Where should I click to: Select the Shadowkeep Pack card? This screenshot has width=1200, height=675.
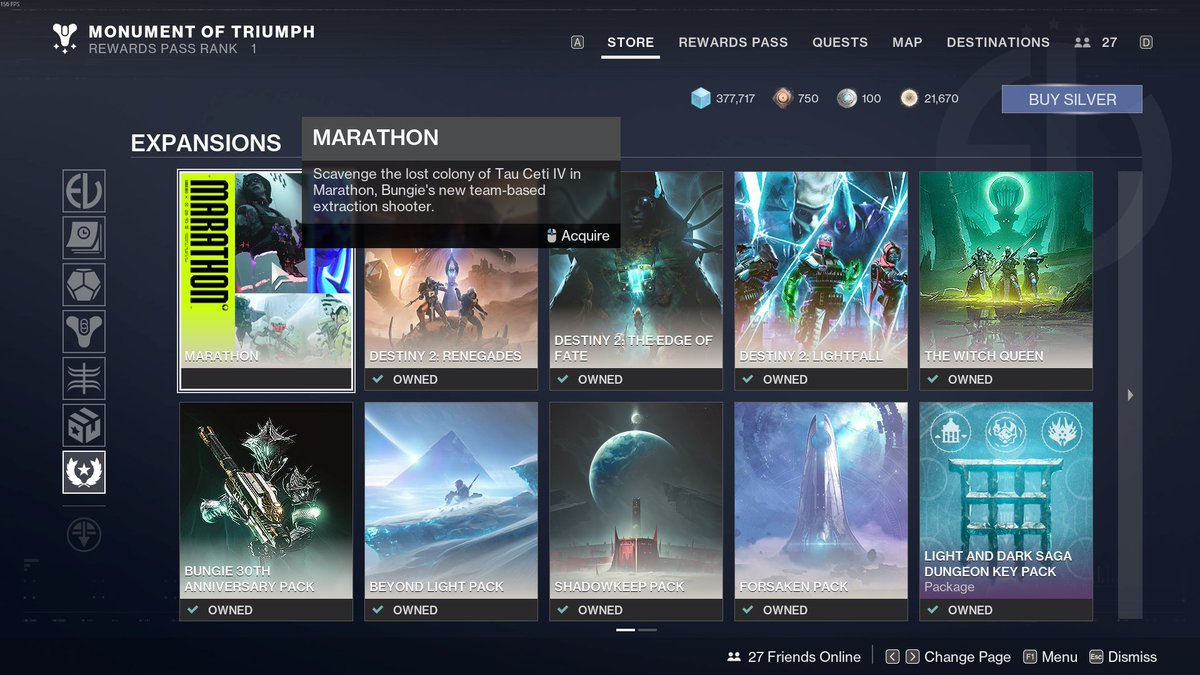tap(636, 511)
